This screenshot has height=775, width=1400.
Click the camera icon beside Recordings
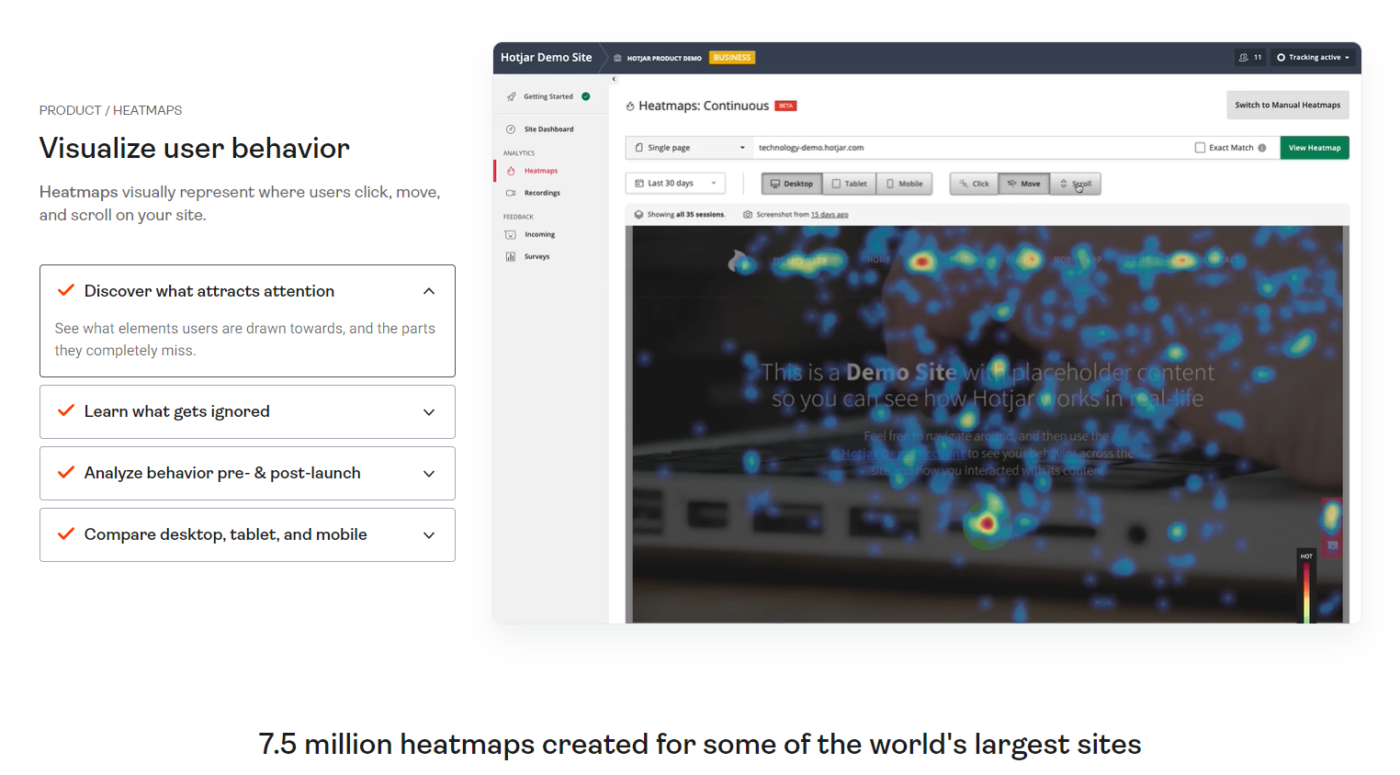coord(511,193)
